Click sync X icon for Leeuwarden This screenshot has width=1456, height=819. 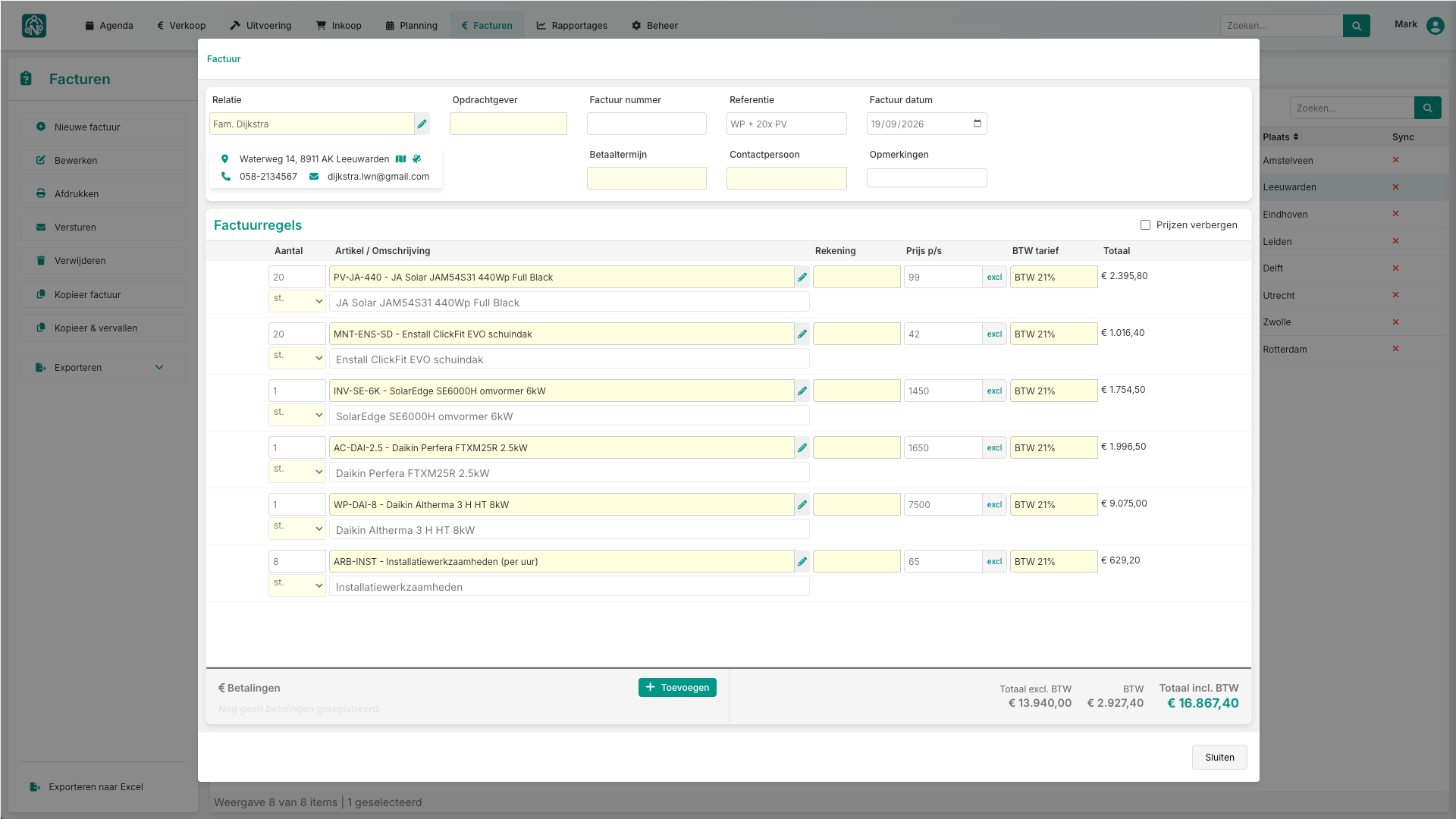(x=1395, y=187)
